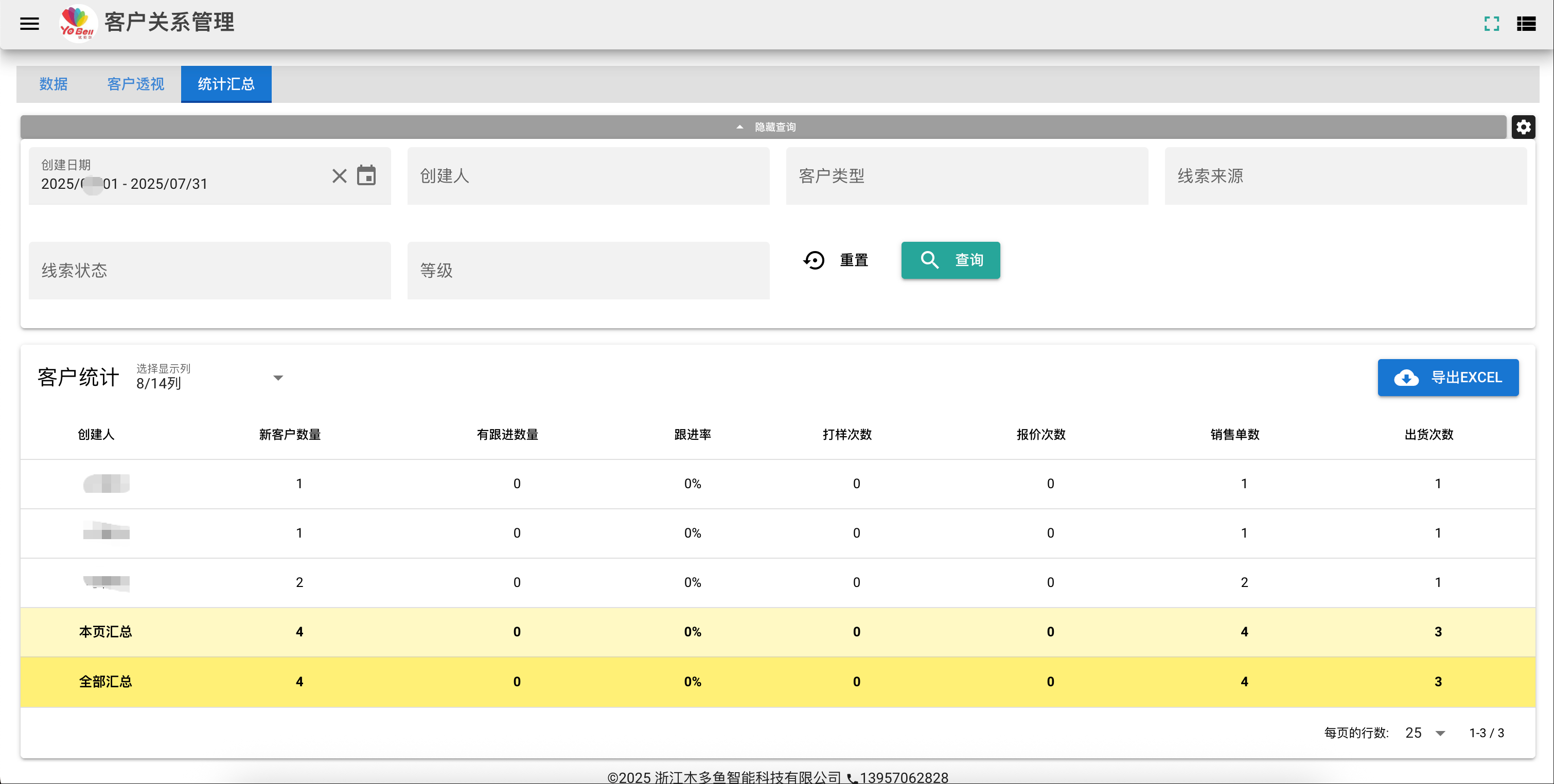This screenshot has height=784, width=1554.
Task: Click the YoBell logo
Action: (77, 23)
